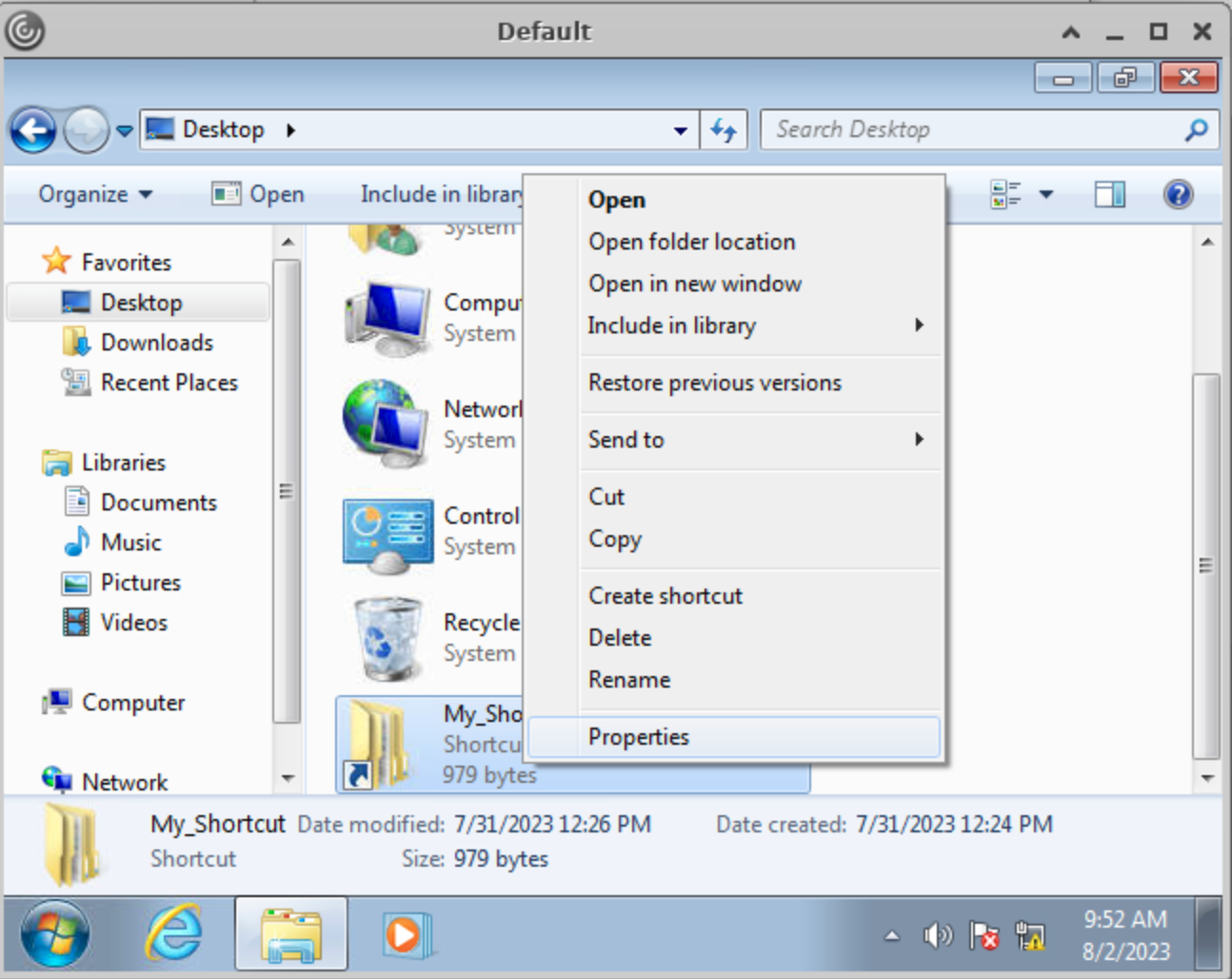Expand the Organize dropdown menu
The height and width of the screenshot is (979, 1232).
pyautogui.click(x=95, y=194)
